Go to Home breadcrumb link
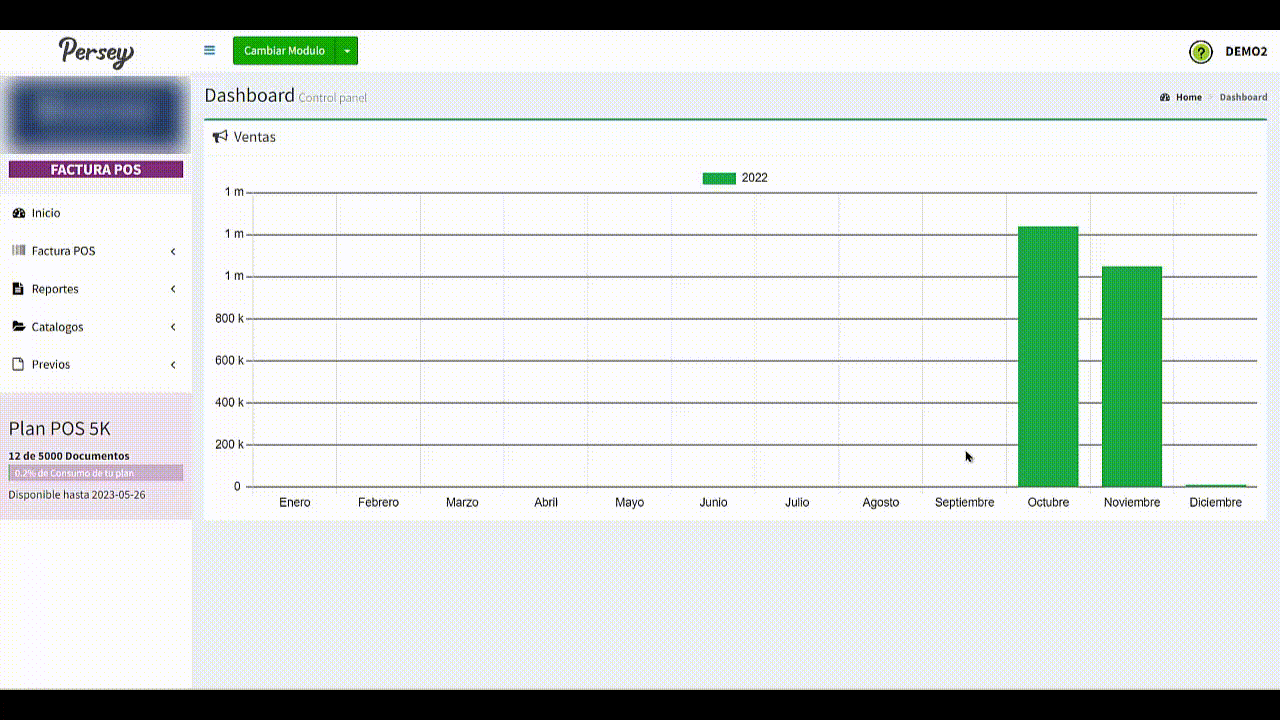The image size is (1280, 720). coord(1188,97)
